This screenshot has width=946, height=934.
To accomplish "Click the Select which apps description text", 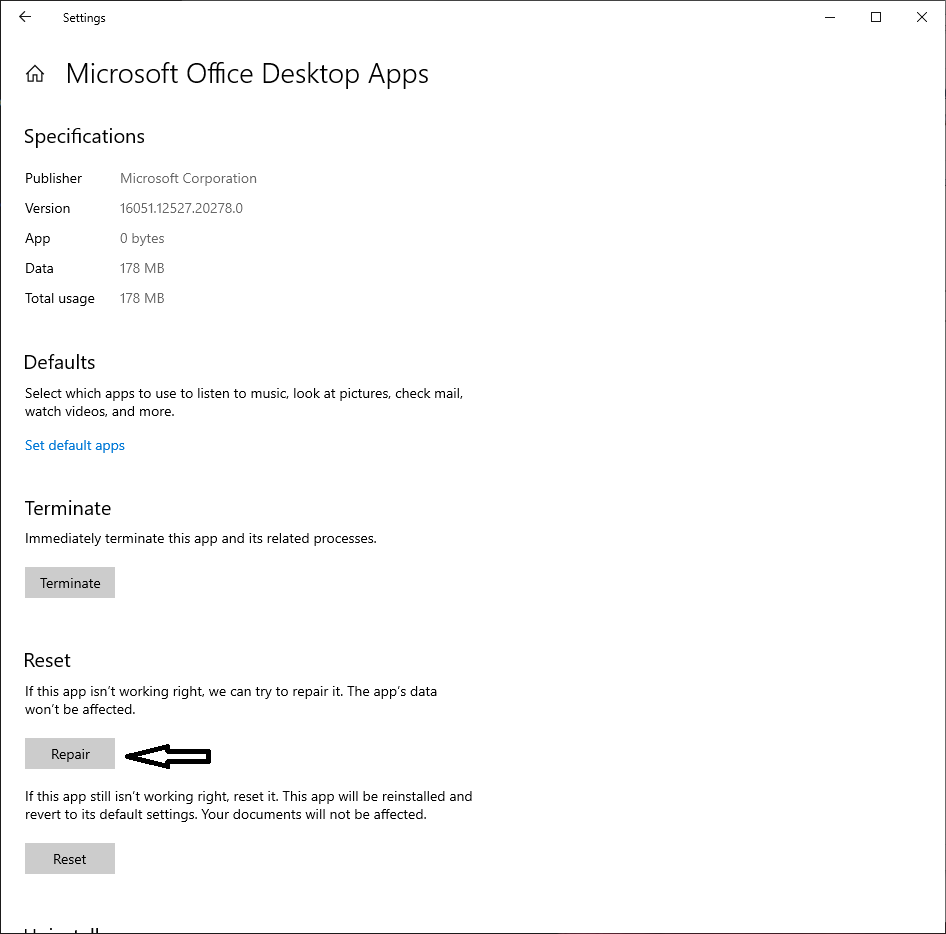I will point(244,402).
